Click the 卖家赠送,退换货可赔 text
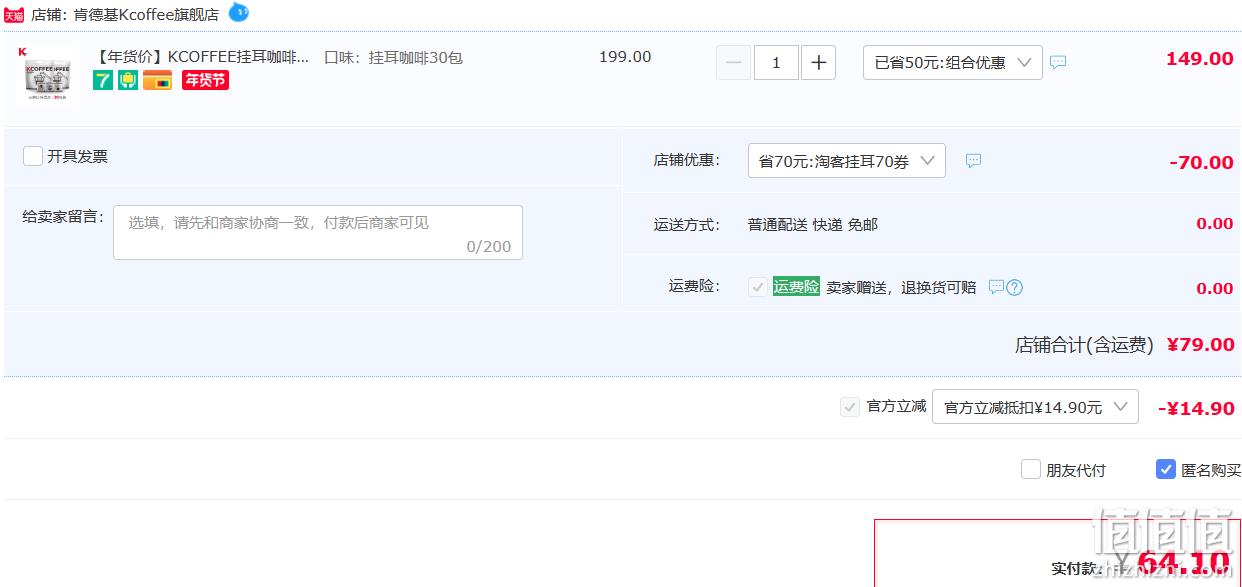The image size is (1242, 587). [x=901, y=287]
